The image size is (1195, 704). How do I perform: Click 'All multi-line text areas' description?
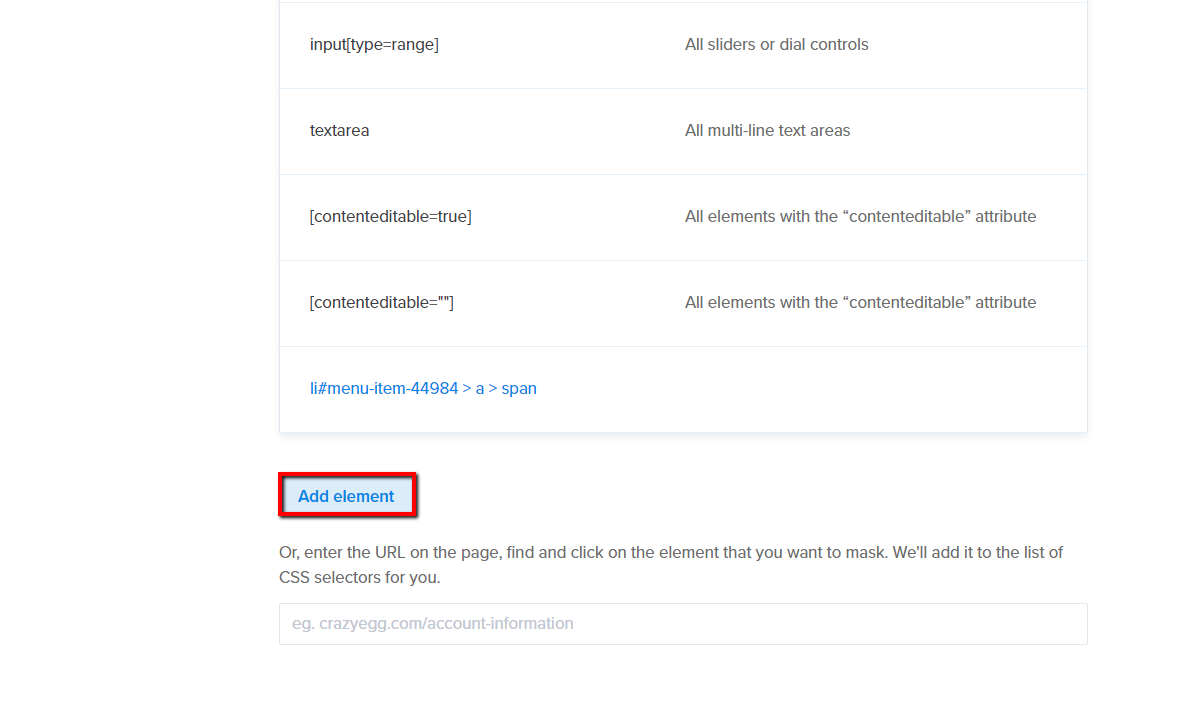767,131
